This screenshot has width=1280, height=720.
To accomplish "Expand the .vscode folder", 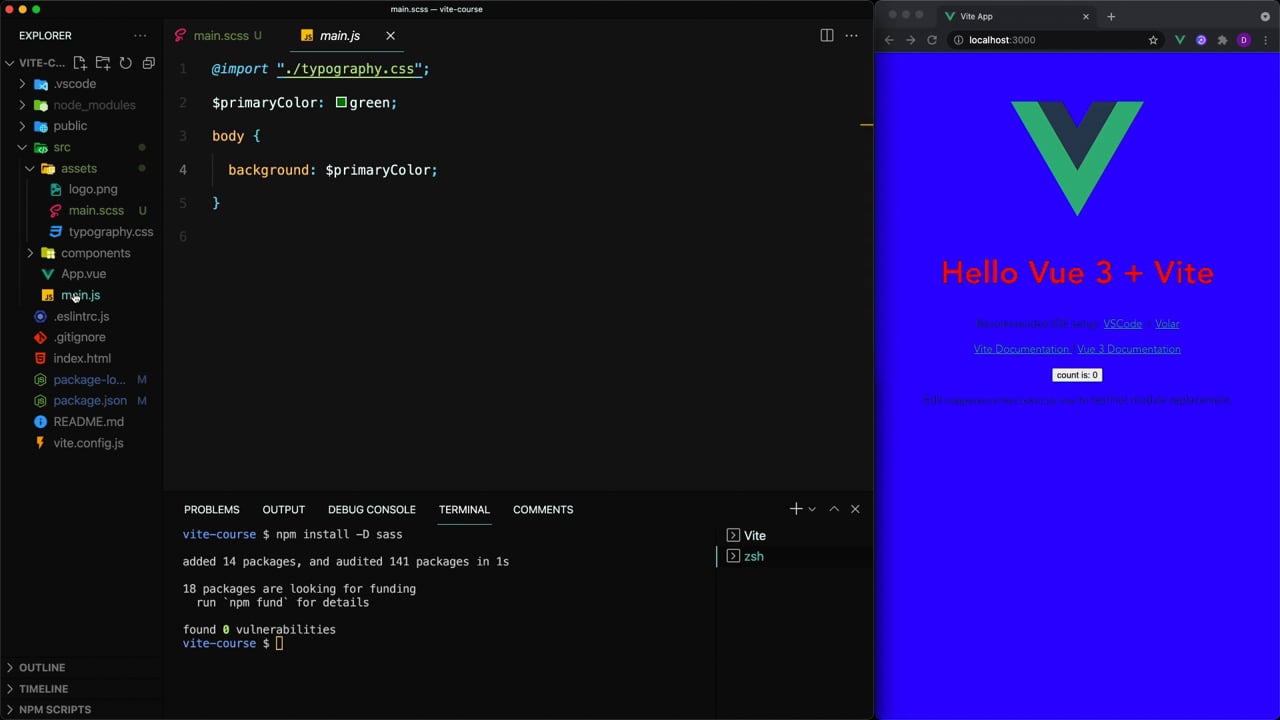I will pyautogui.click(x=22, y=84).
